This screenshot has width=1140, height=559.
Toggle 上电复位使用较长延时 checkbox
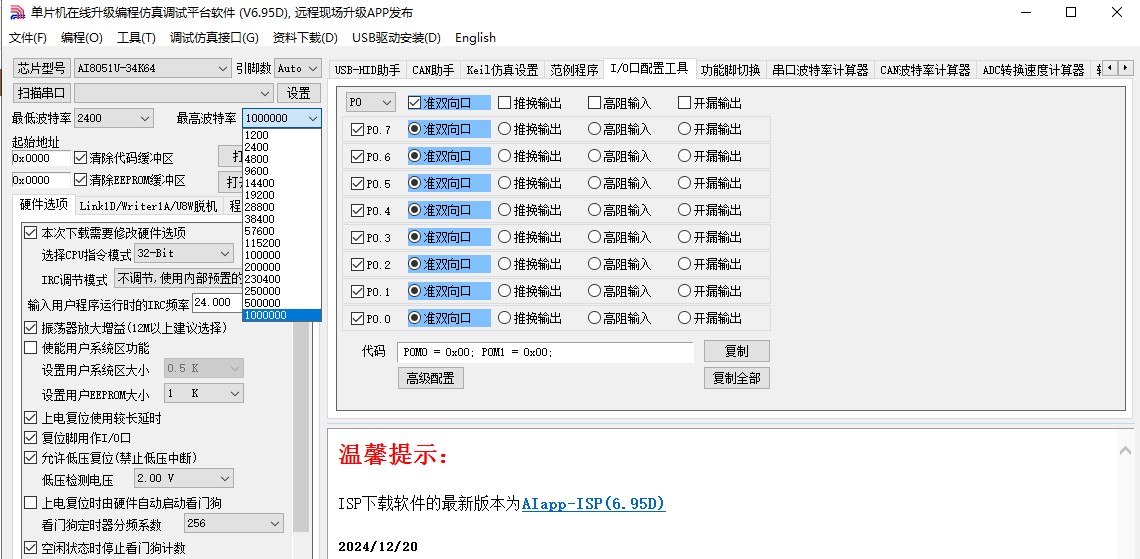point(31,418)
